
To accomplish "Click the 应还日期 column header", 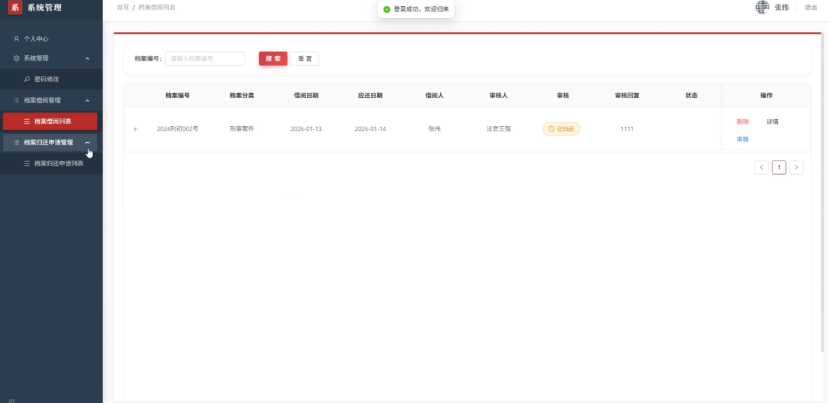I will (370, 96).
